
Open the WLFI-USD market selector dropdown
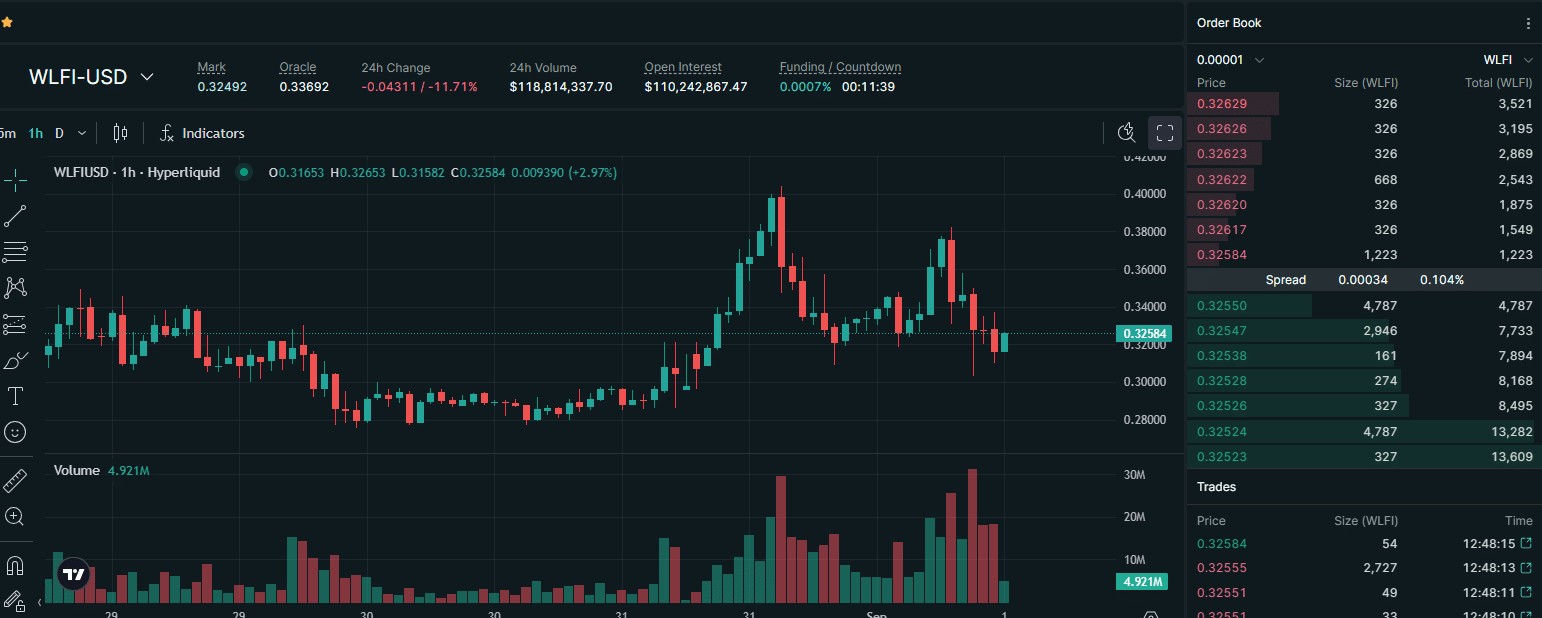coord(91,77)
